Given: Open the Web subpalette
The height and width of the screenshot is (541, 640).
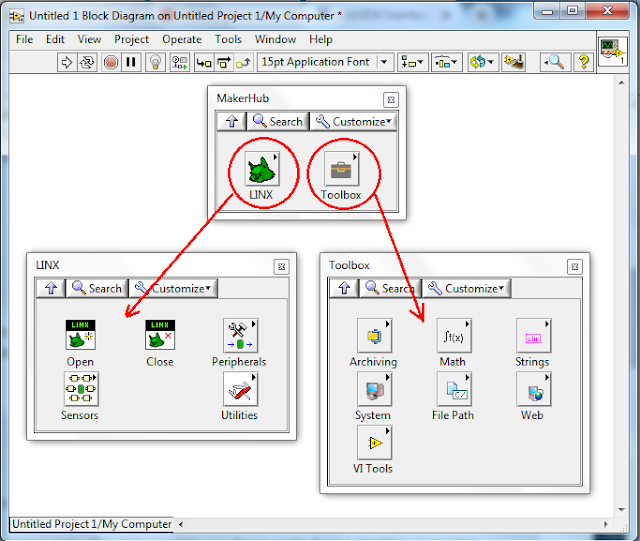Looking at the screenshot, I should [x=533, y=389].
